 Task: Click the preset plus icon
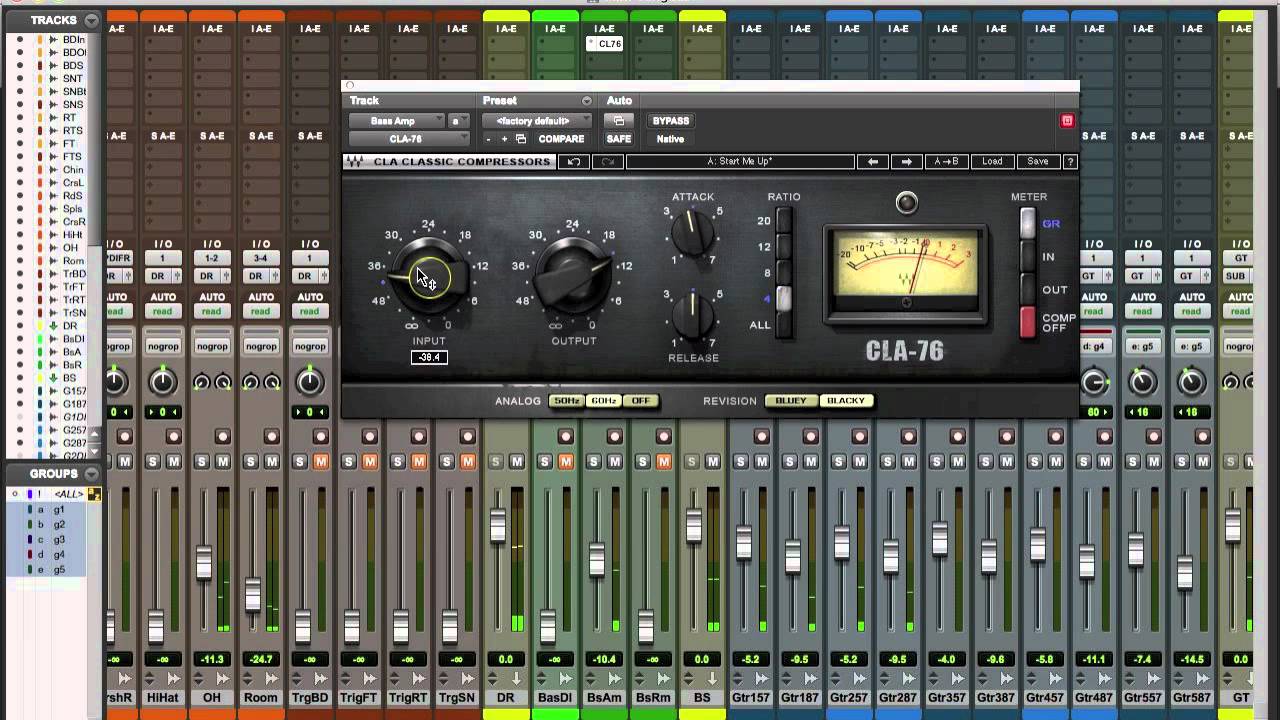pos(505,139)
